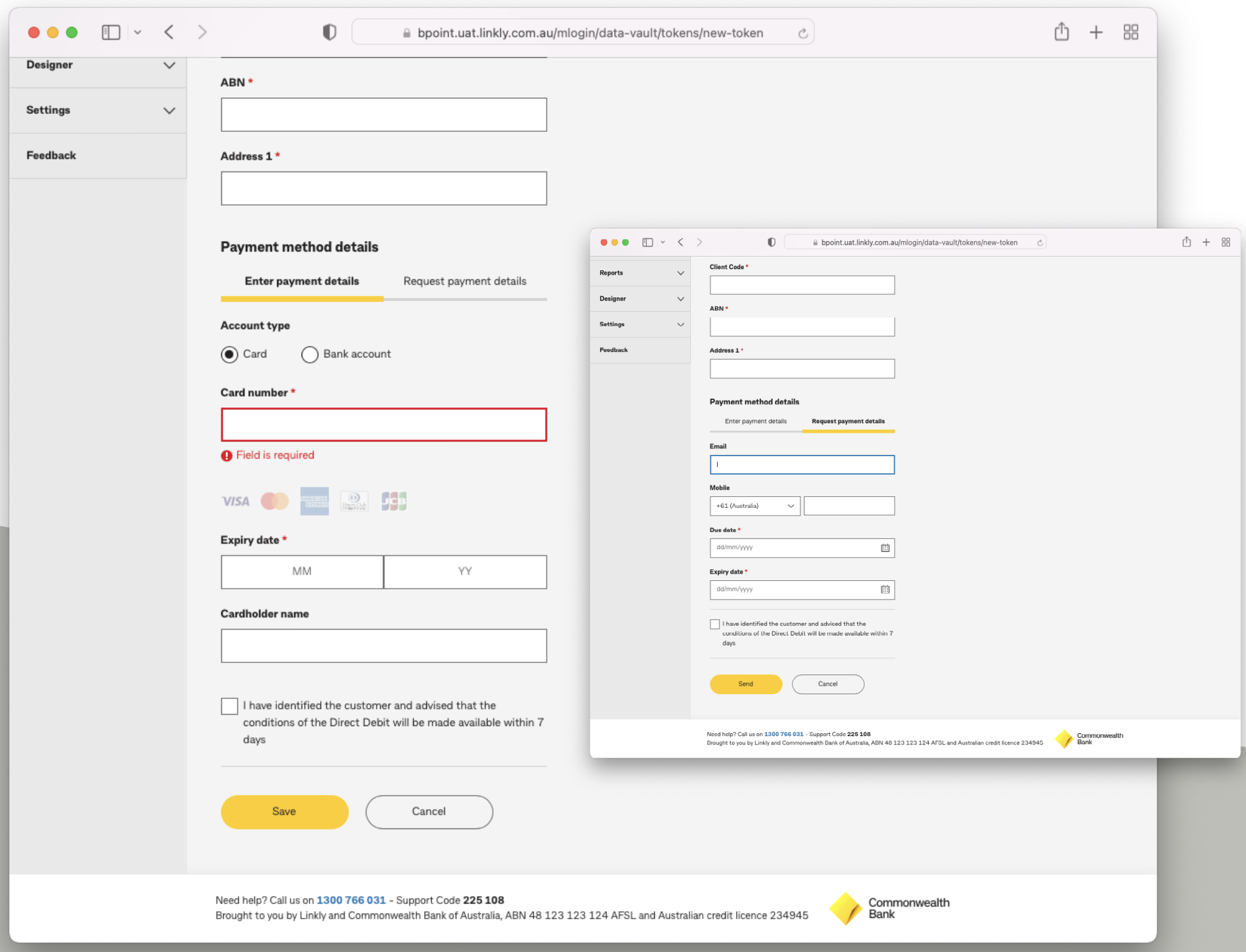The width and height of the screenshot is (1246, 952).
Task: Expand the Reports sidebar section
Action: pos(640,272)
